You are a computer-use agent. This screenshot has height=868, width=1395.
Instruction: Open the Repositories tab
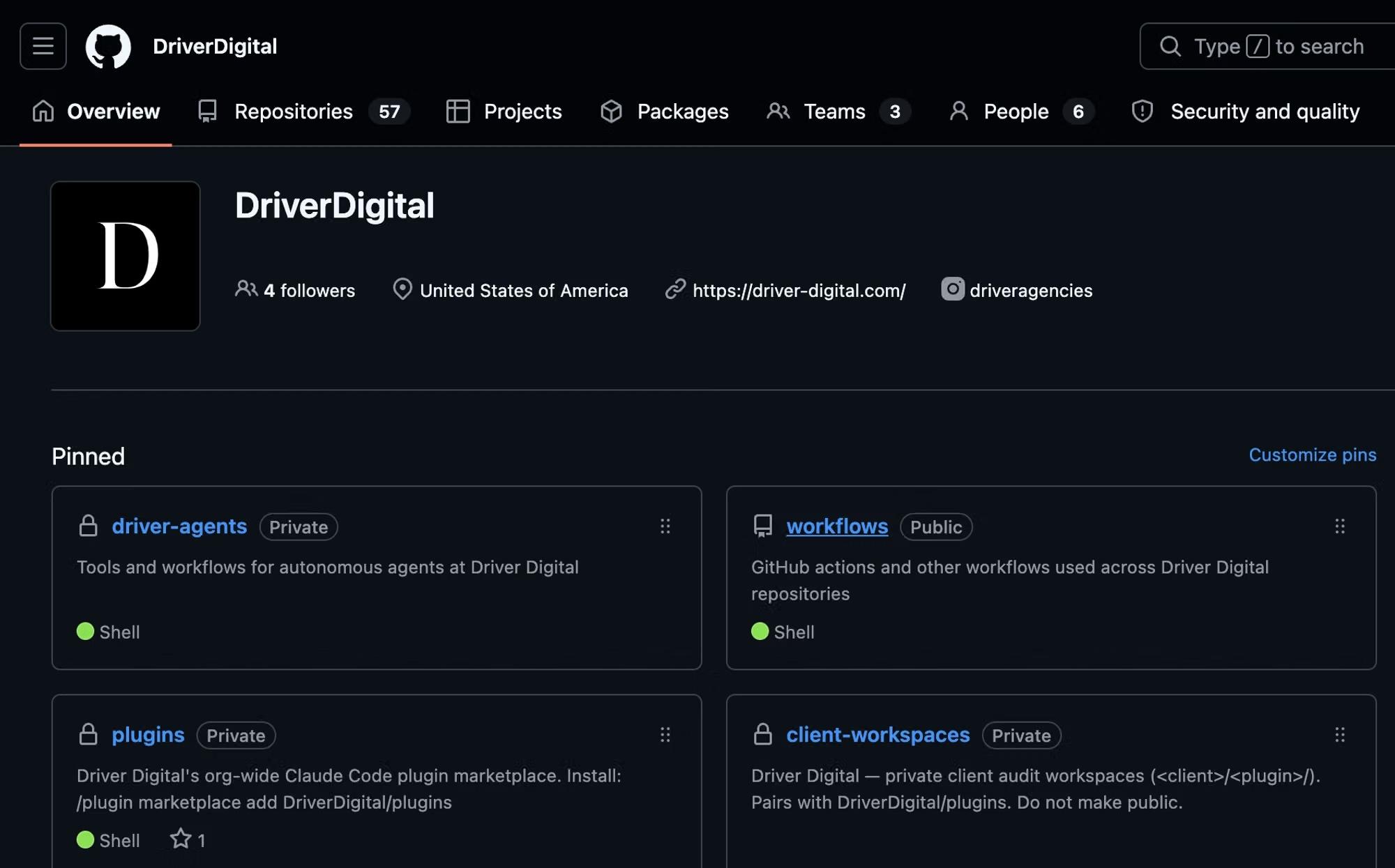click(x=303, y=112)
